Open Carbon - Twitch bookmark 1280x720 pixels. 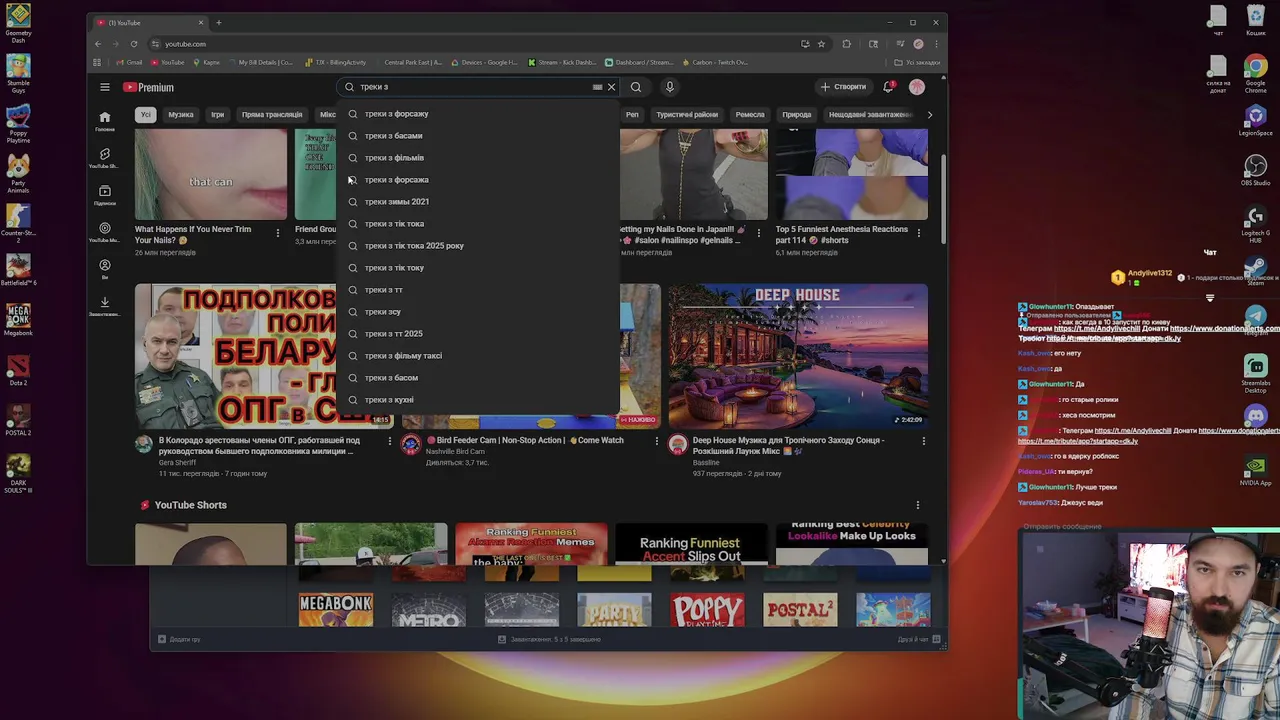coord(714,62)
